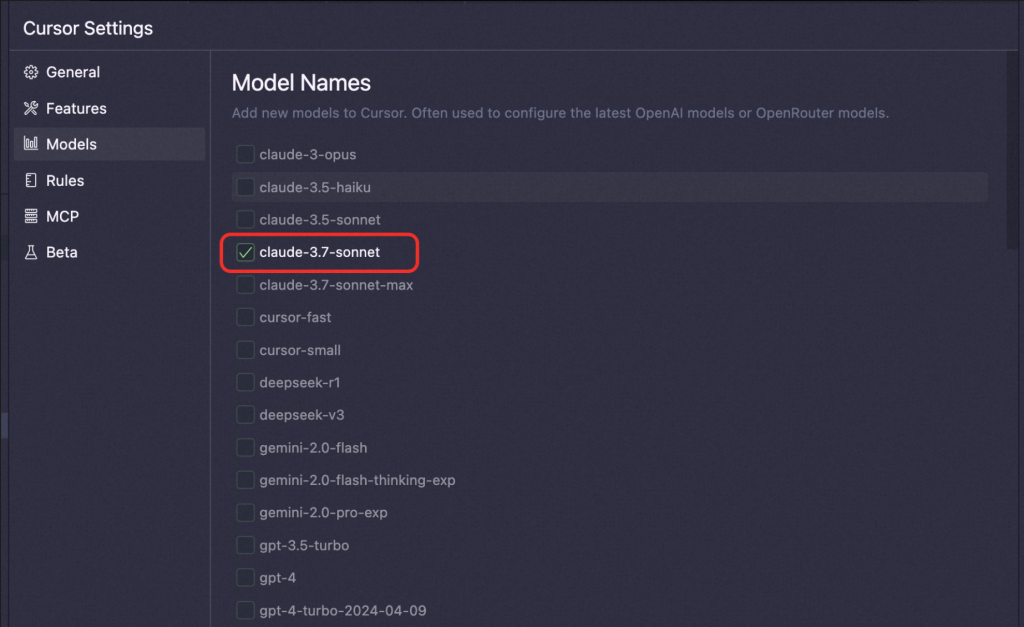The height and width of the screenshot is (627, 1024).
Task: Enable the deepseek-r1 checkbox
Action: (x=245, y=382)
